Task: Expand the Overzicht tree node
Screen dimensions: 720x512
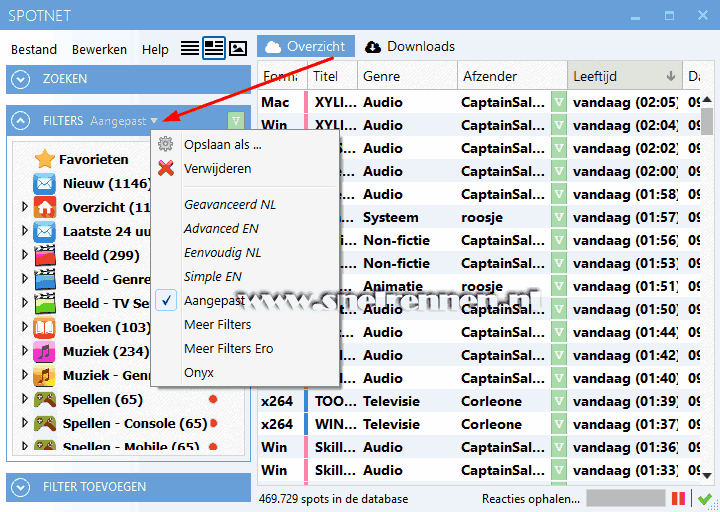Action: point(25,208)
